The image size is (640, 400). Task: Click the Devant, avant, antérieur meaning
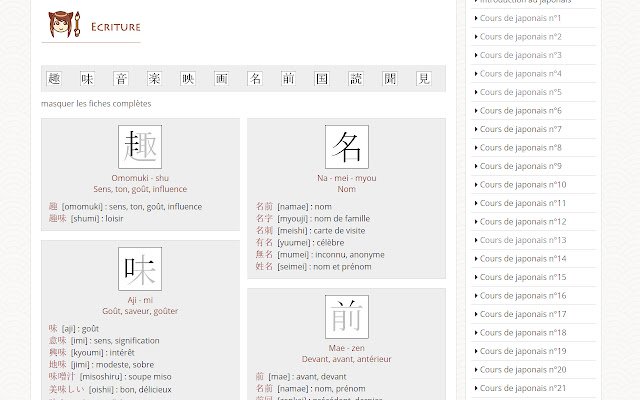pos(347,359)
